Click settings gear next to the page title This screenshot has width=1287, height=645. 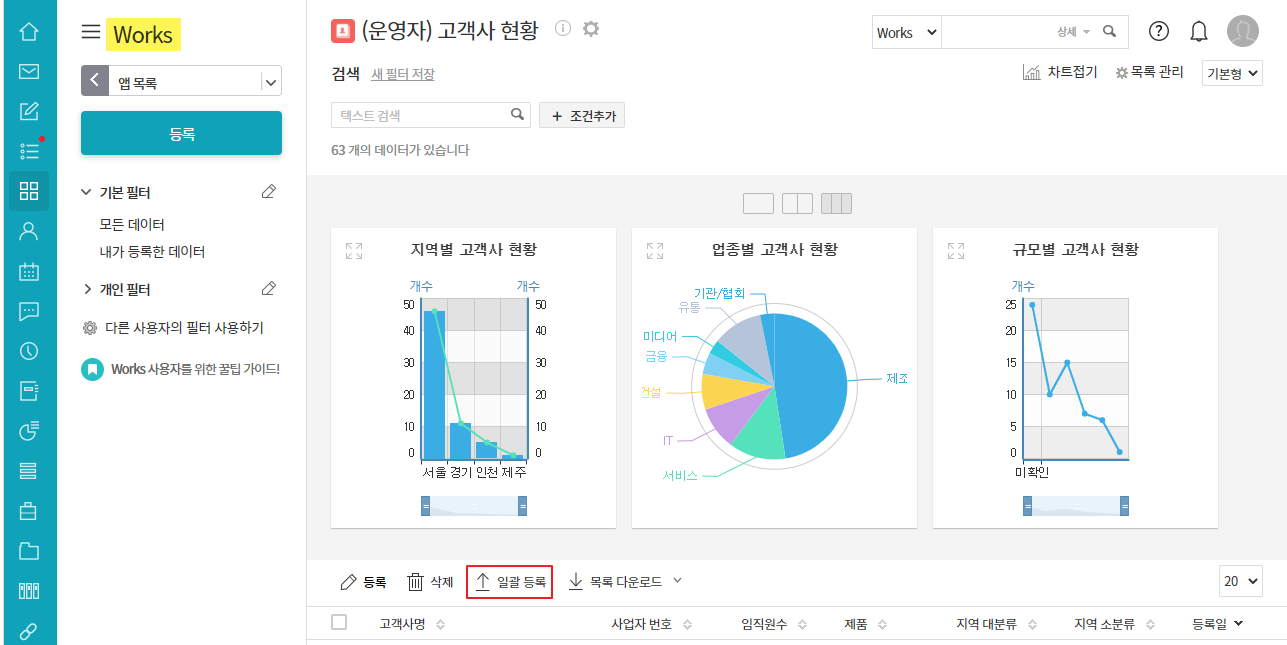click(591, 29)
